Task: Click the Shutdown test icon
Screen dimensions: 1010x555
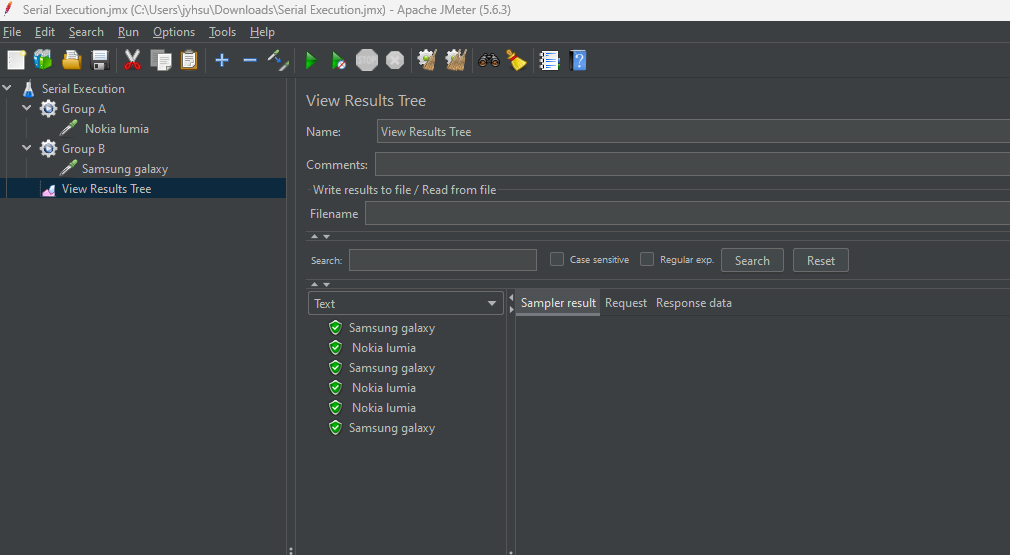Action: point(395,61)
